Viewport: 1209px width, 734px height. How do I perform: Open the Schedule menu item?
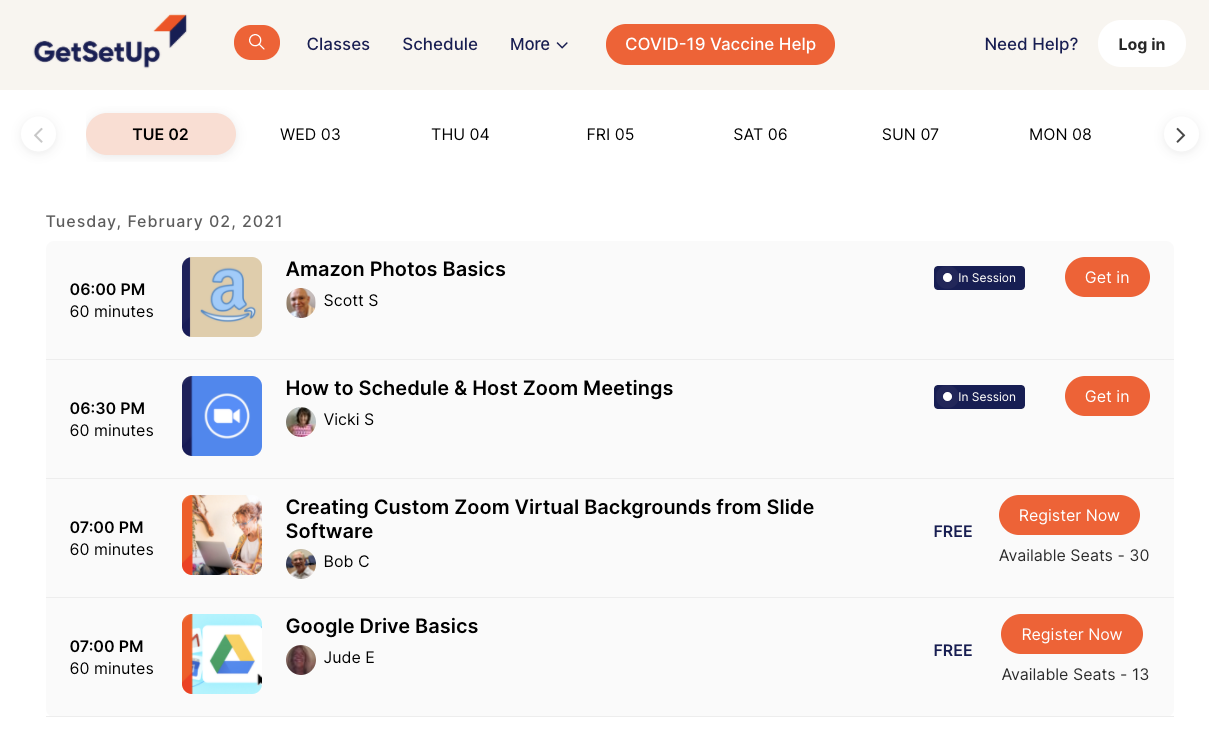440,45
